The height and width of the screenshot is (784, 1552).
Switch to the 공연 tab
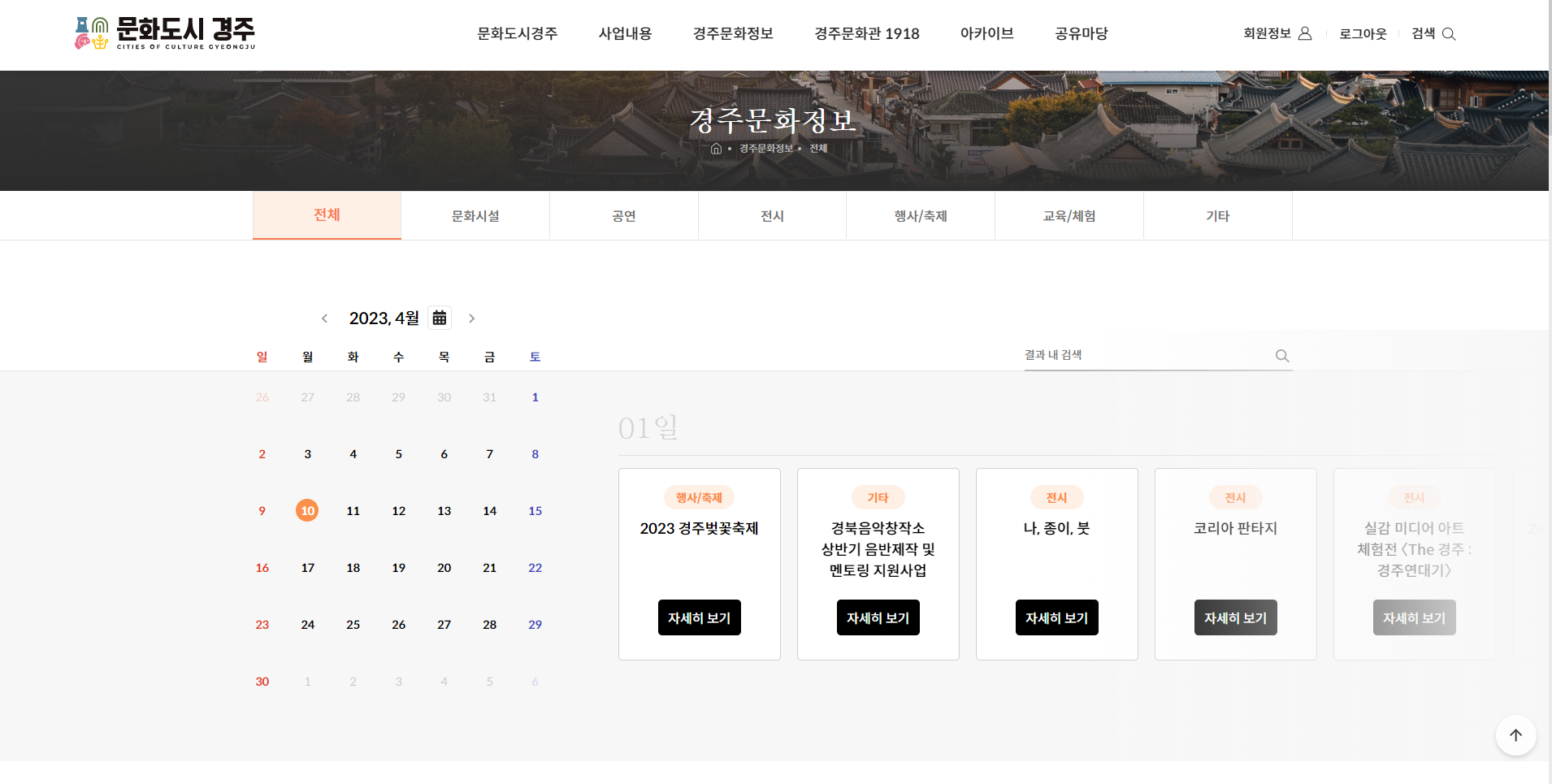pyautogui.click(x=623, y=216)
